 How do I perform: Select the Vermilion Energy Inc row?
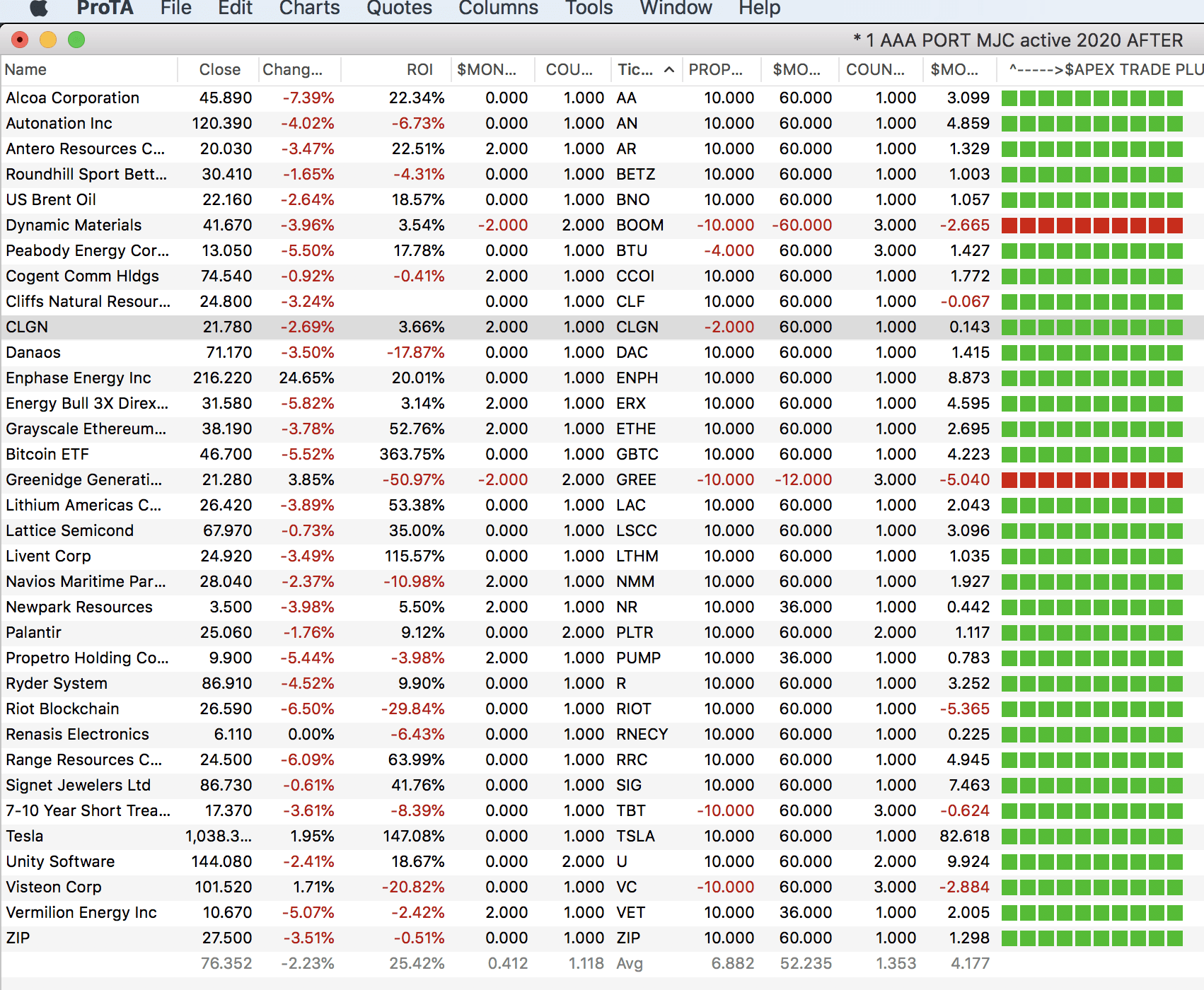602,913
